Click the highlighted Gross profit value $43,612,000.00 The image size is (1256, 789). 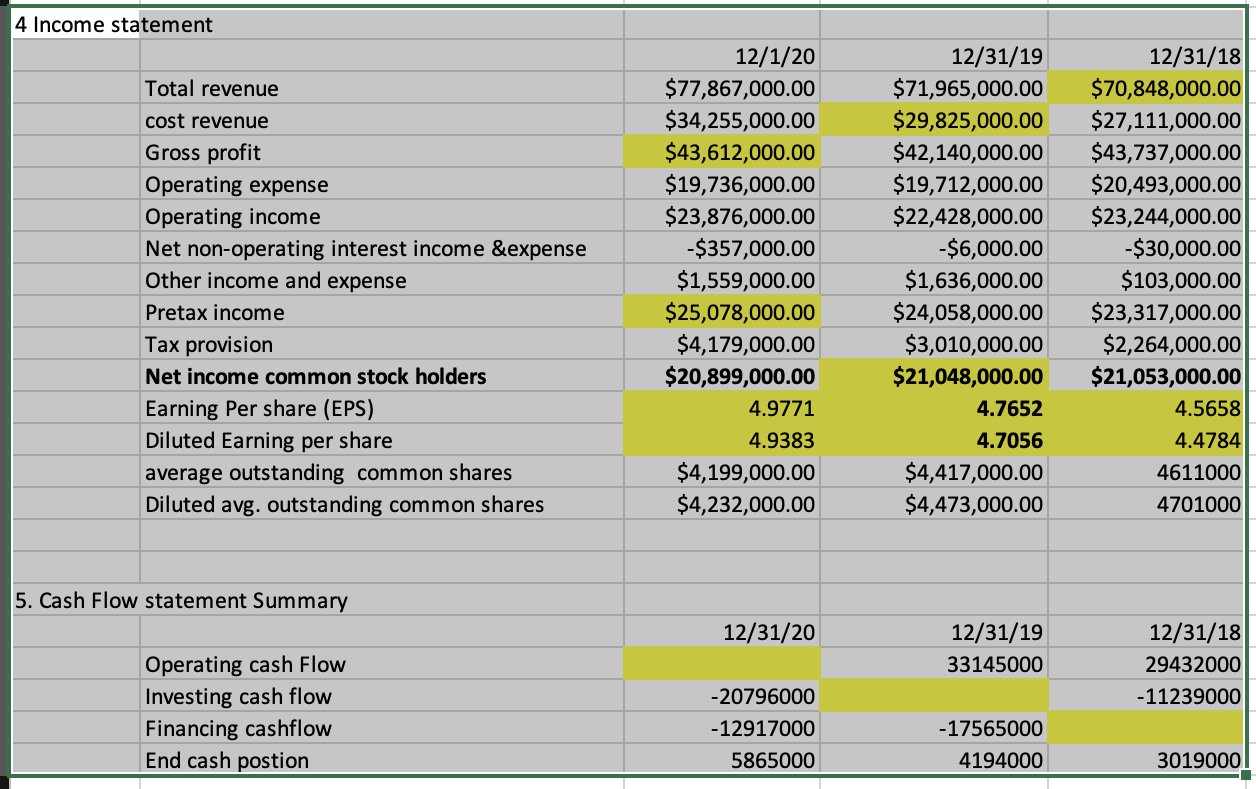(x=720, y=152)
